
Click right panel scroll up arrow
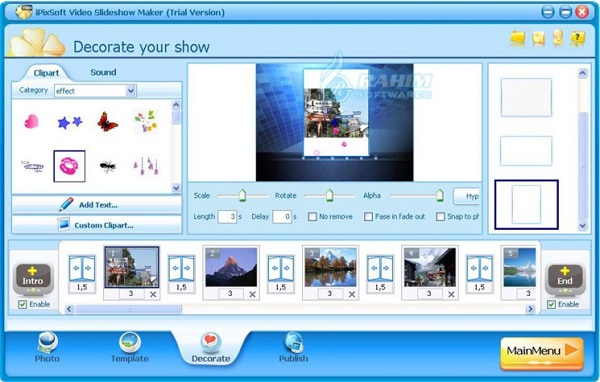583,73
